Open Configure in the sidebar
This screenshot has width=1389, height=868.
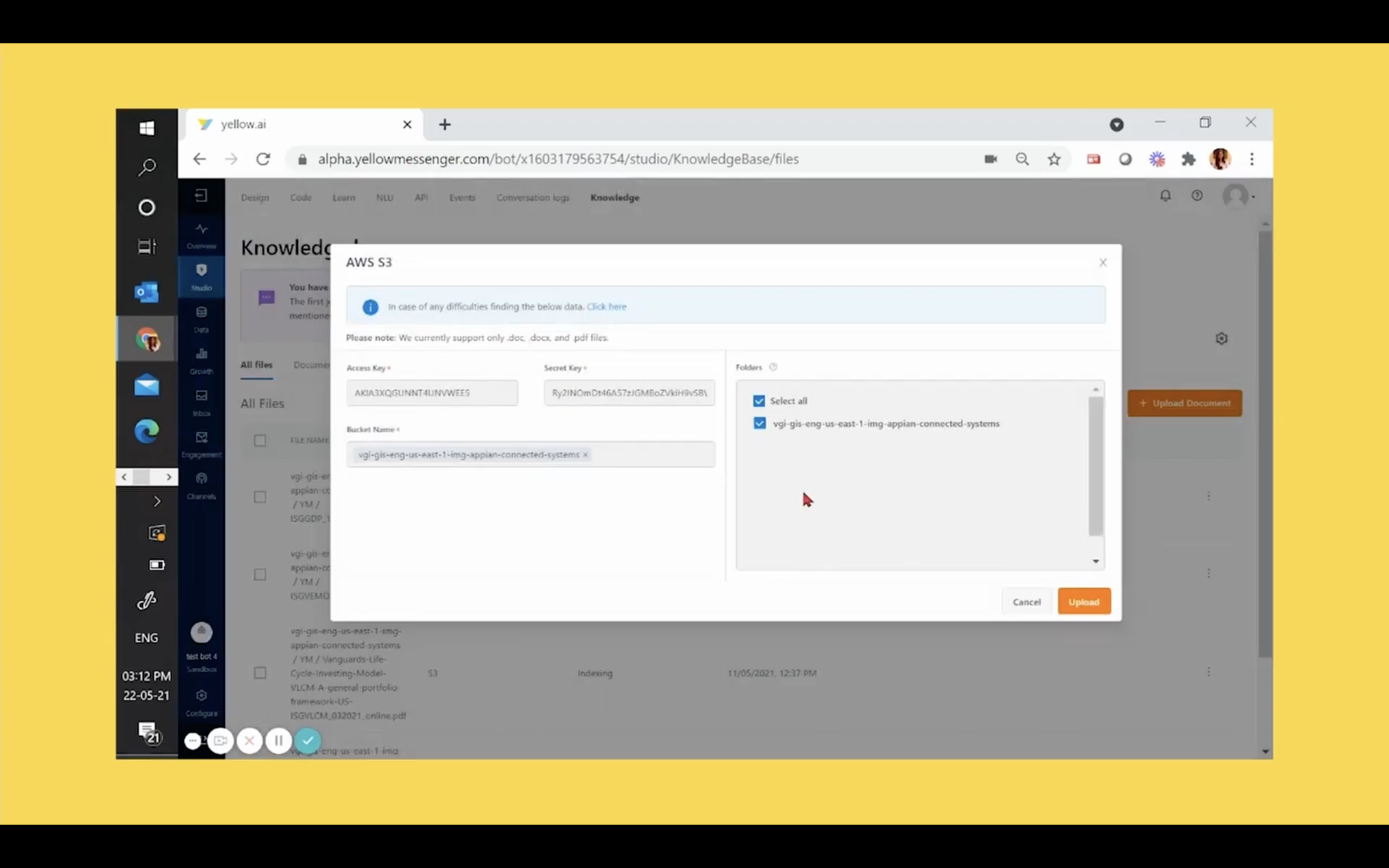[x=201, y=703]
